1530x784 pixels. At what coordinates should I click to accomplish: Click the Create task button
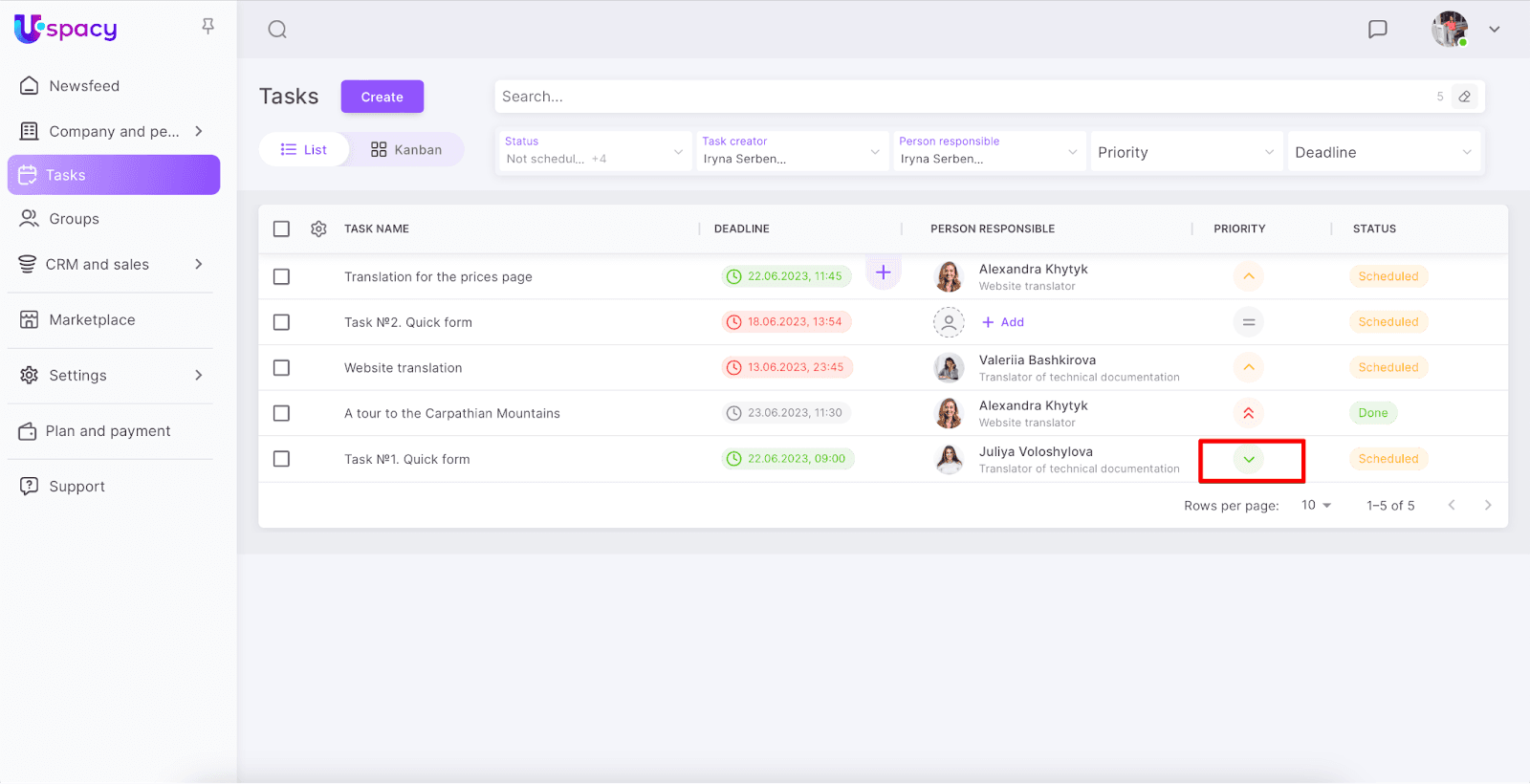click(382, 98)
